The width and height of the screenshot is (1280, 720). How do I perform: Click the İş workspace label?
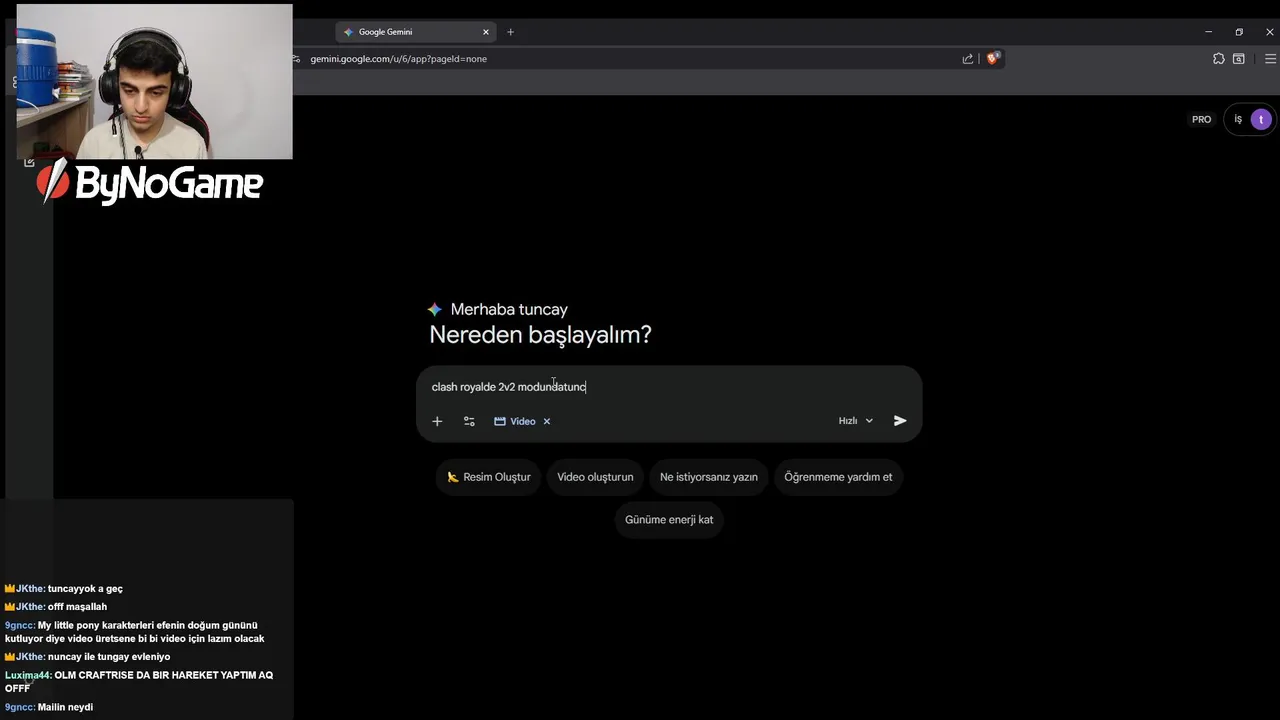tap(1238, 119)
